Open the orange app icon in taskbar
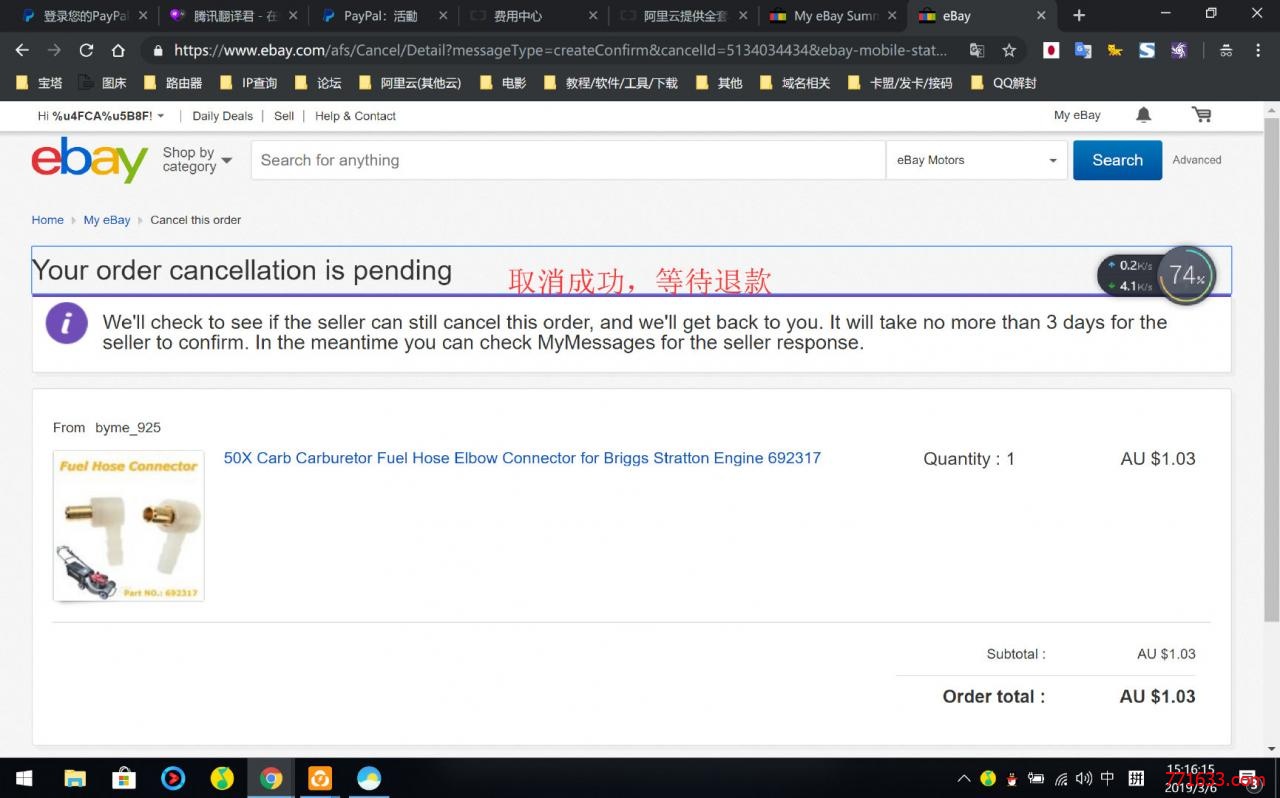1280x798 pixels. click(320, 778)
